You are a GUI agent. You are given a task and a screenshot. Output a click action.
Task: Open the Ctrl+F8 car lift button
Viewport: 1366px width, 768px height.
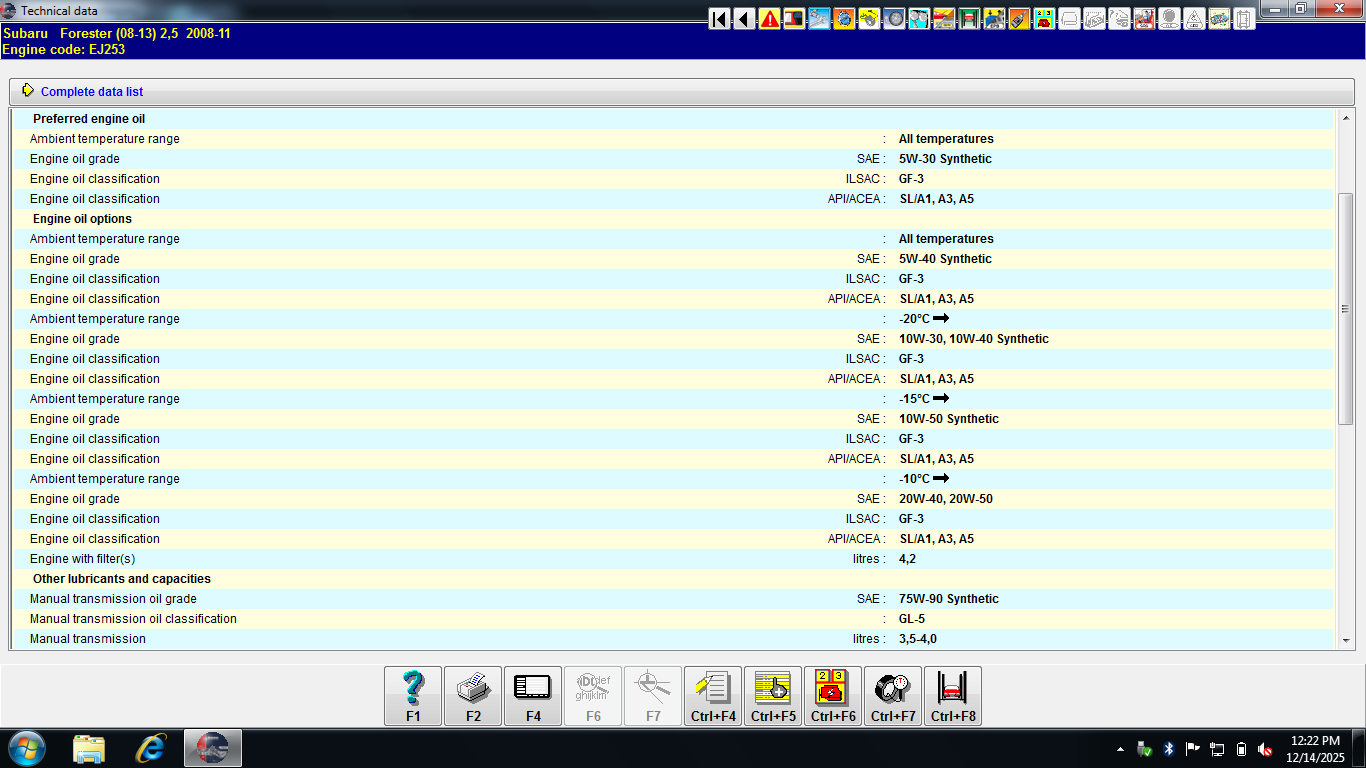pyautogui.click(x=953, y=696)
